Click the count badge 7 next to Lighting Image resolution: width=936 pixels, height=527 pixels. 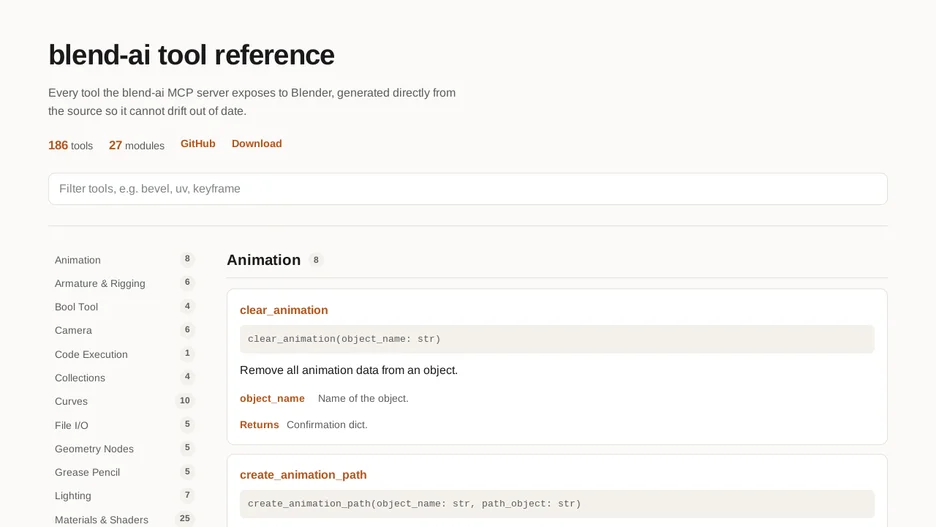[x=187, y=495]
